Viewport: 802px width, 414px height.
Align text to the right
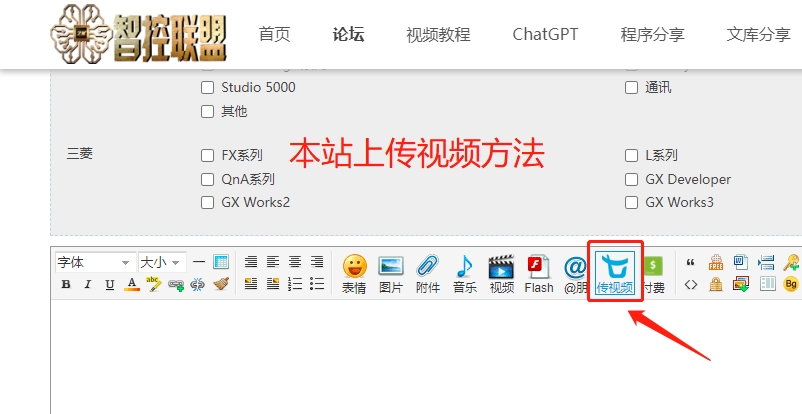pyautogui.click(x=317, y=262)
